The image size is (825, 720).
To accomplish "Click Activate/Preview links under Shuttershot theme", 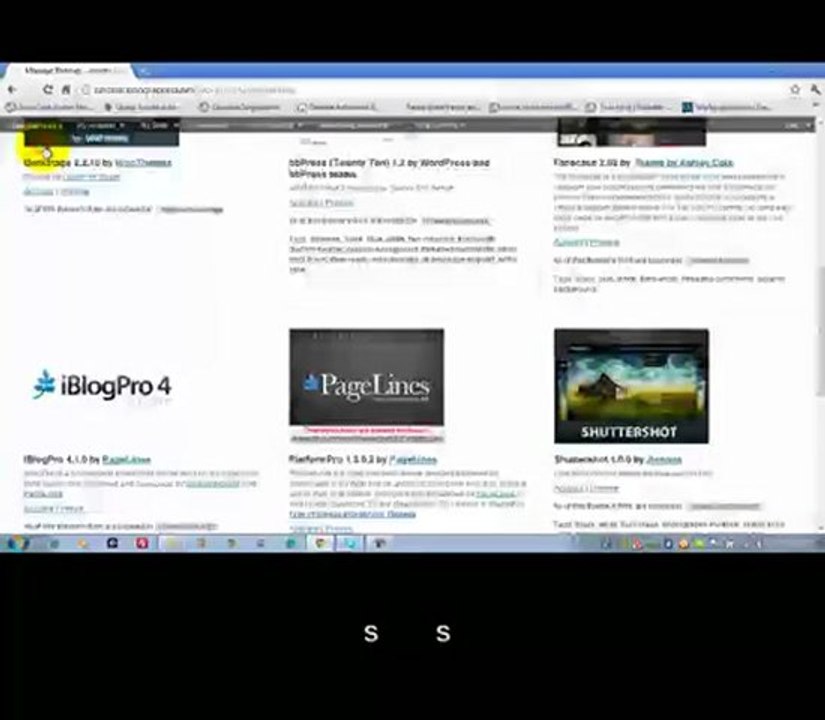I will pos(586,488).
